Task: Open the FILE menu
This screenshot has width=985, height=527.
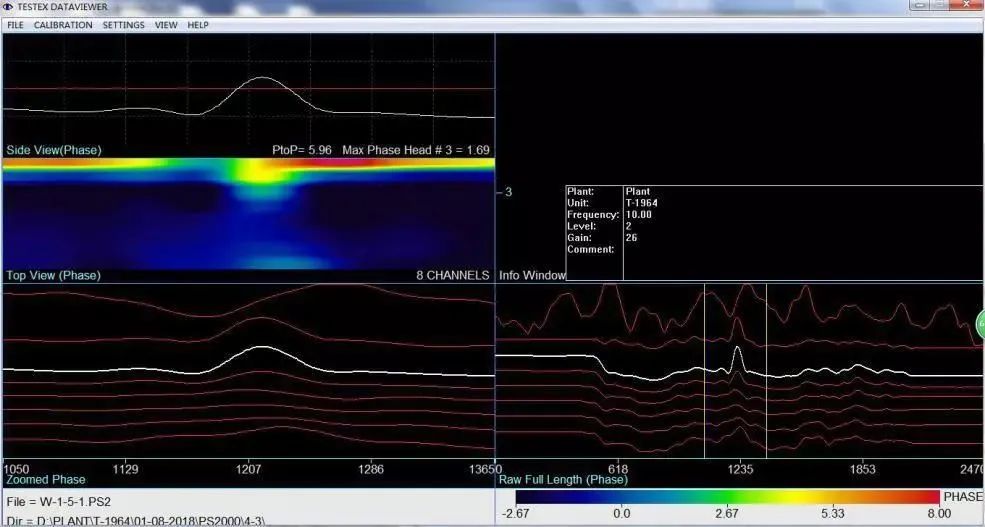Action: 15,25
